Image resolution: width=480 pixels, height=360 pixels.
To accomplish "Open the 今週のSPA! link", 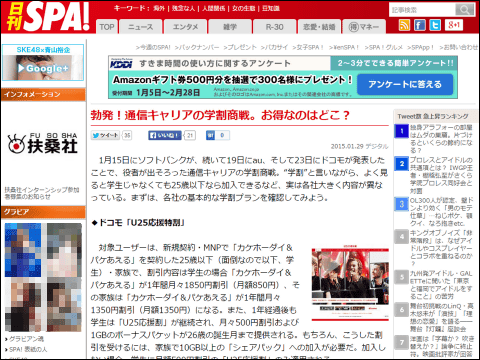I will click(x=153, y=48).
